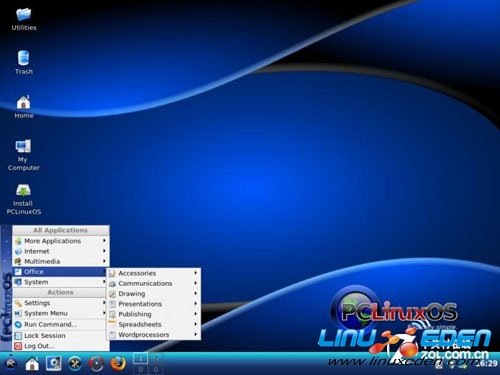Expand the Multimedia submenu arrow
Screen dimensions: 500x375
pos(104,261)
